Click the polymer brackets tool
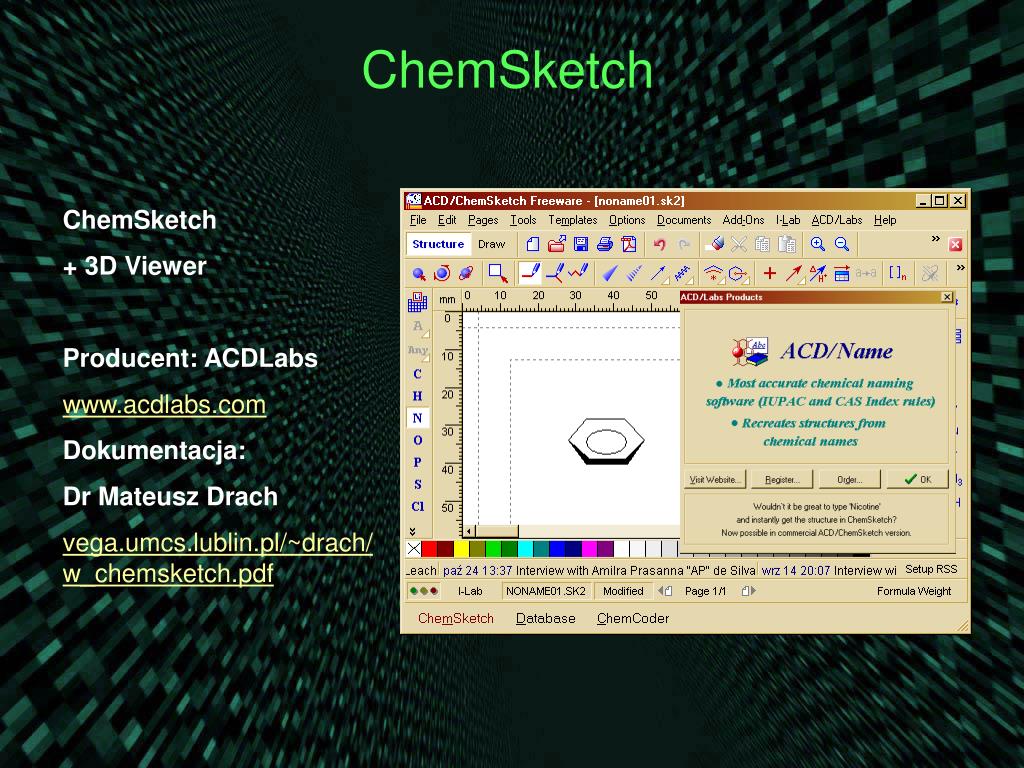This screenshot has height=768, width=1024. (x=898, y=273)
